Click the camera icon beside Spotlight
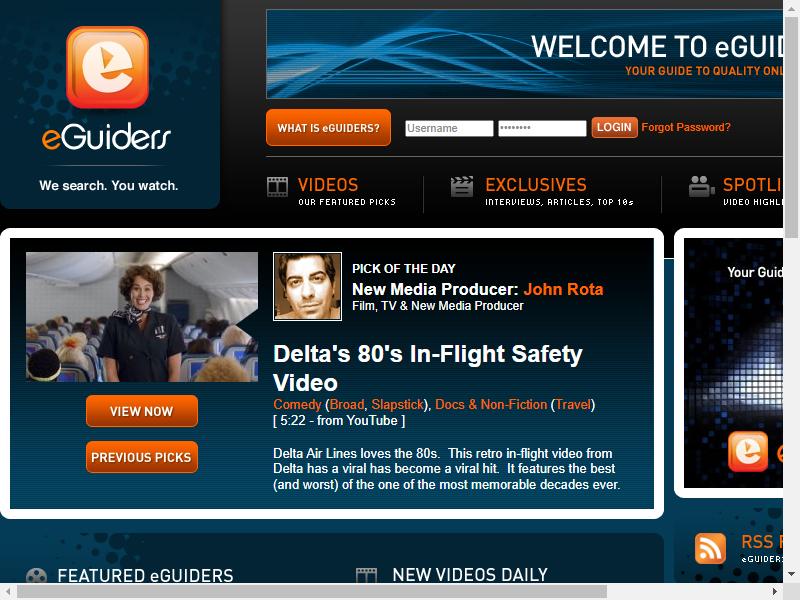Screen dimensions: 800x600 coord(701,186)
